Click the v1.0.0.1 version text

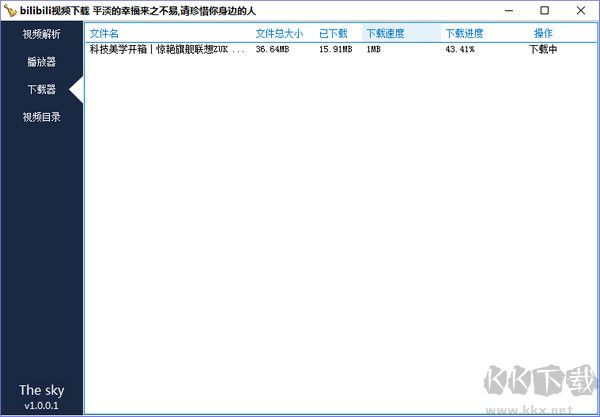tap(41, 405)
